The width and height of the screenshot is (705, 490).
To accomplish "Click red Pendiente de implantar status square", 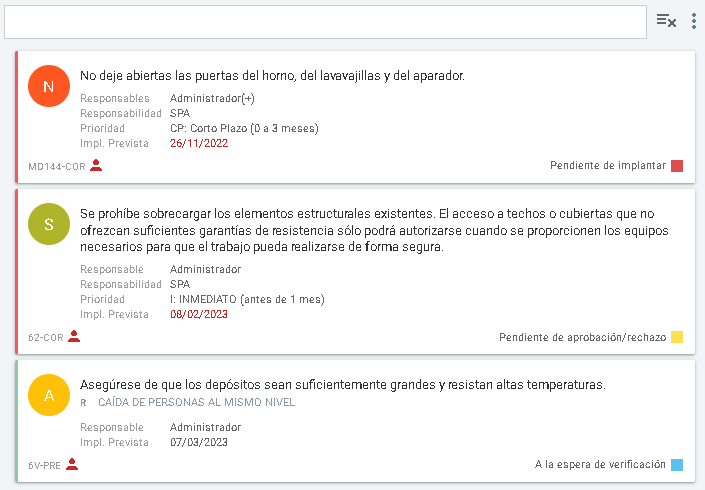I will tap(677, 166).
